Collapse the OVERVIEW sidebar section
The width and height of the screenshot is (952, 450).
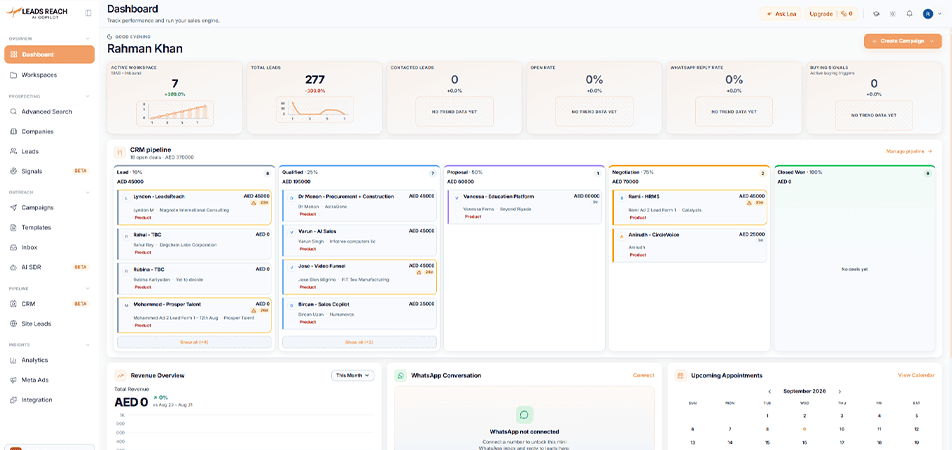(89, 38)
